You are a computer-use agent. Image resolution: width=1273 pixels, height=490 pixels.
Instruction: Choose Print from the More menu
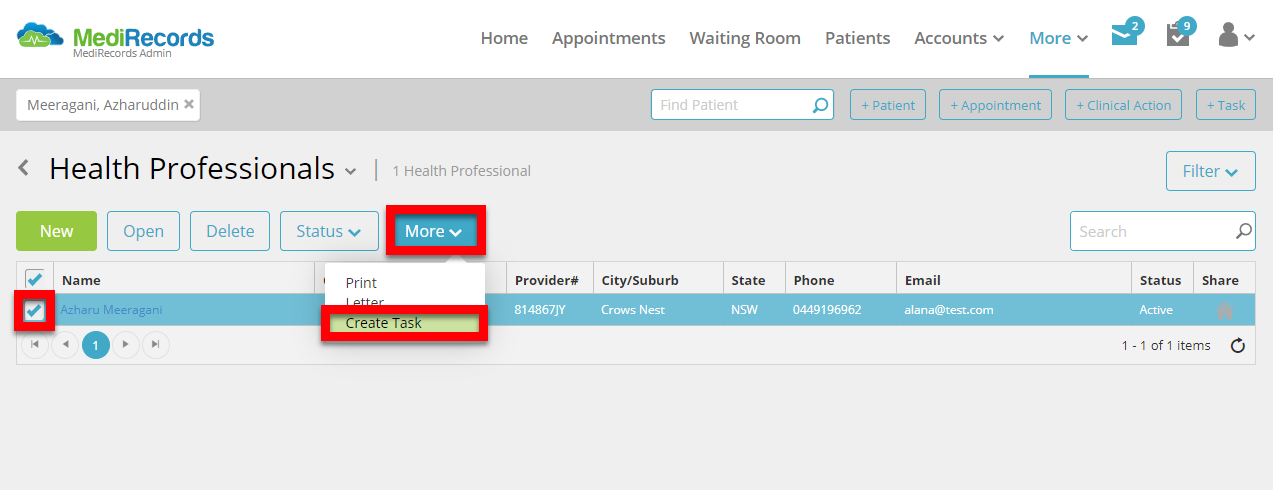361,283
